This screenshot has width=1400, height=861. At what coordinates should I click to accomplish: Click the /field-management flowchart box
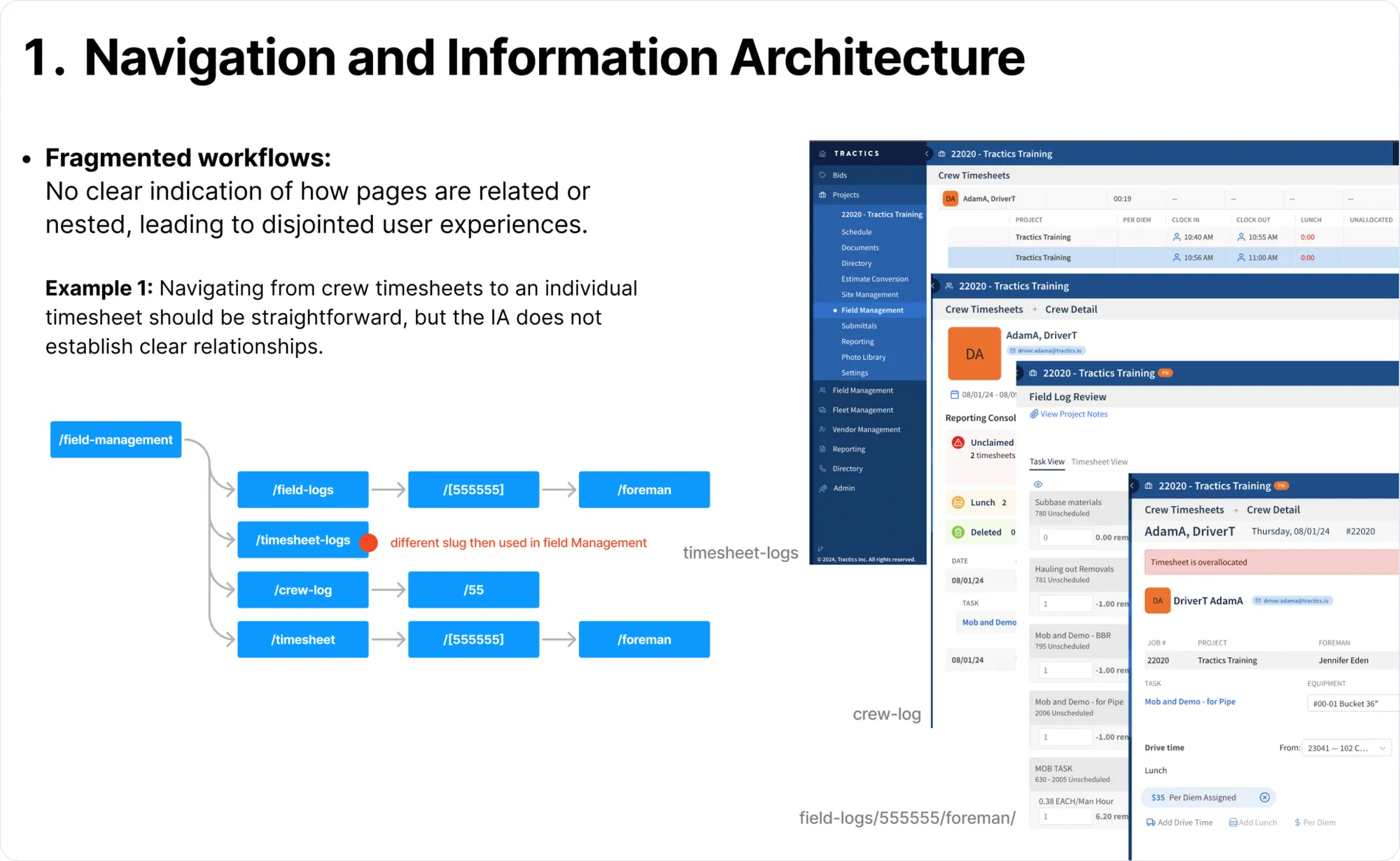(x=115, y=440)
